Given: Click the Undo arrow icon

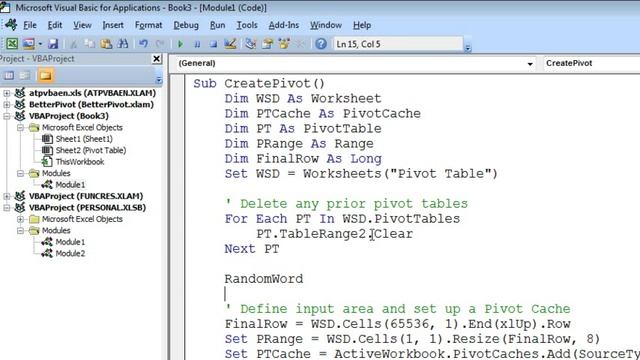Looking at the screenshot, I should point(143,44).
